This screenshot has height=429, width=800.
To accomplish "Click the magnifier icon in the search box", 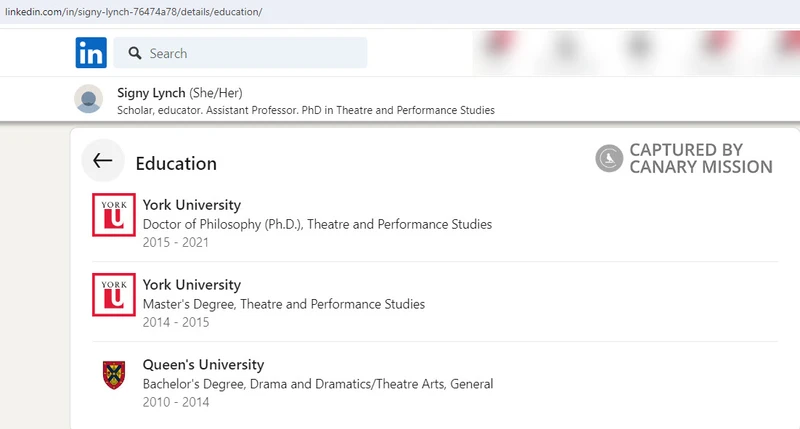I will tap(132, 54).
